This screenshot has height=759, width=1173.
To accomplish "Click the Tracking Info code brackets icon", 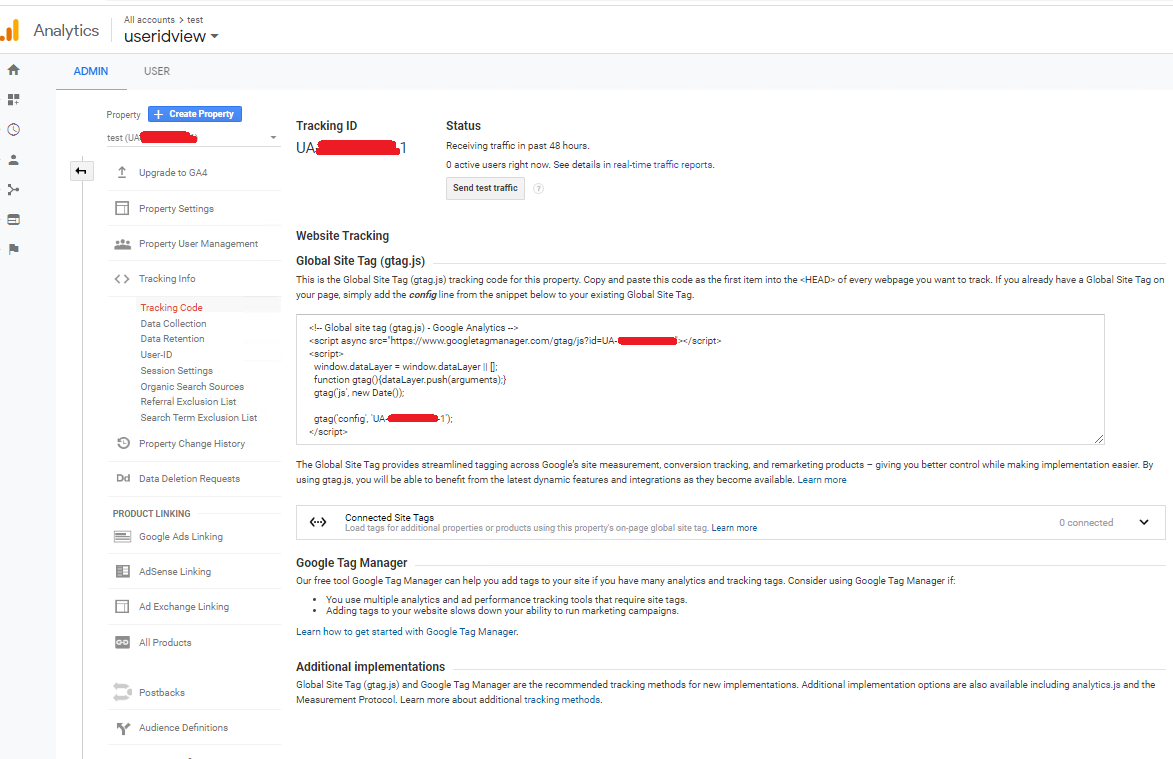I will click(122, 279).
